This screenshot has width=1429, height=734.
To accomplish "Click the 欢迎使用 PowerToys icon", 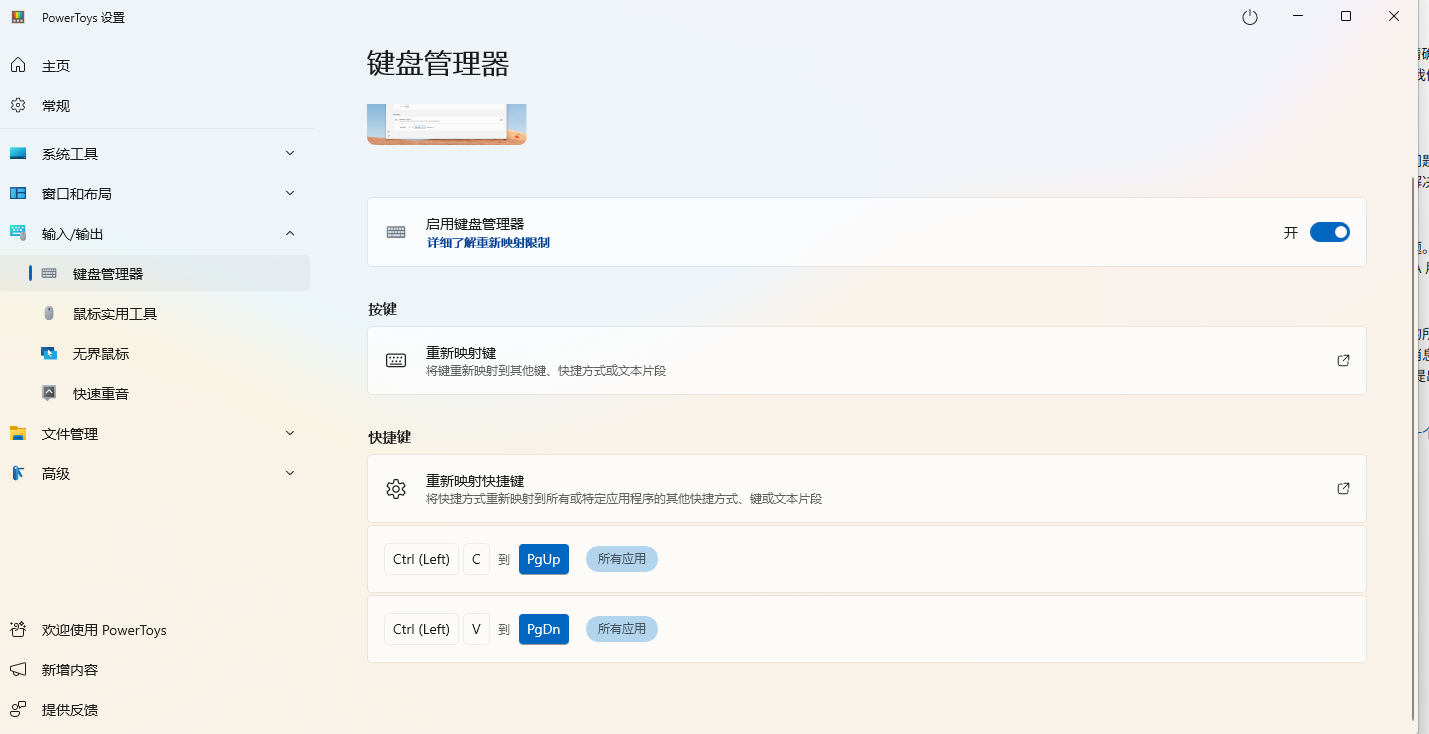I will pos(18,630).
